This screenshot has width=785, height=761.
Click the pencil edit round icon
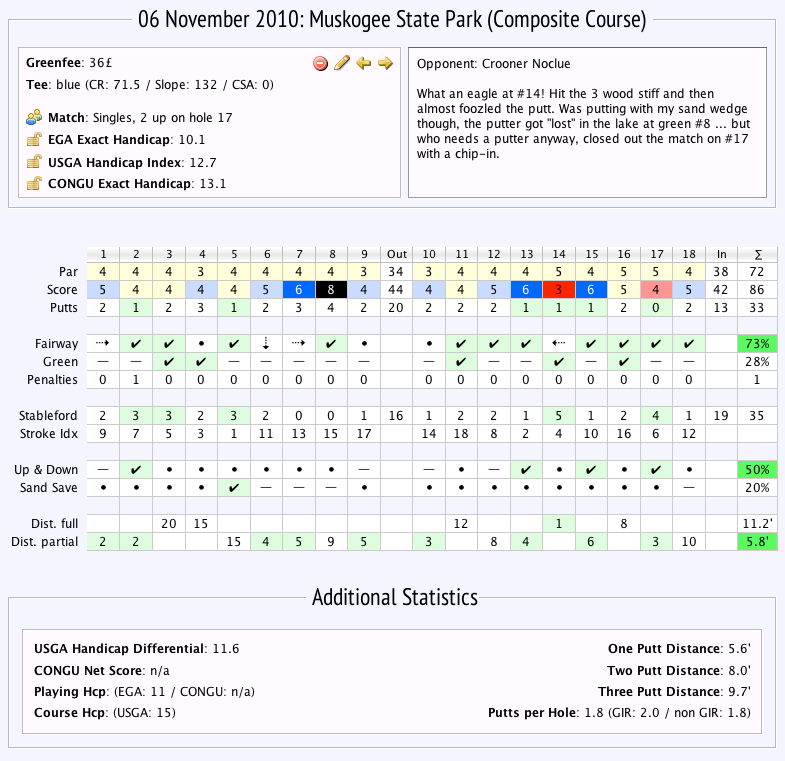pyautogui.click(x=342, y=63)
